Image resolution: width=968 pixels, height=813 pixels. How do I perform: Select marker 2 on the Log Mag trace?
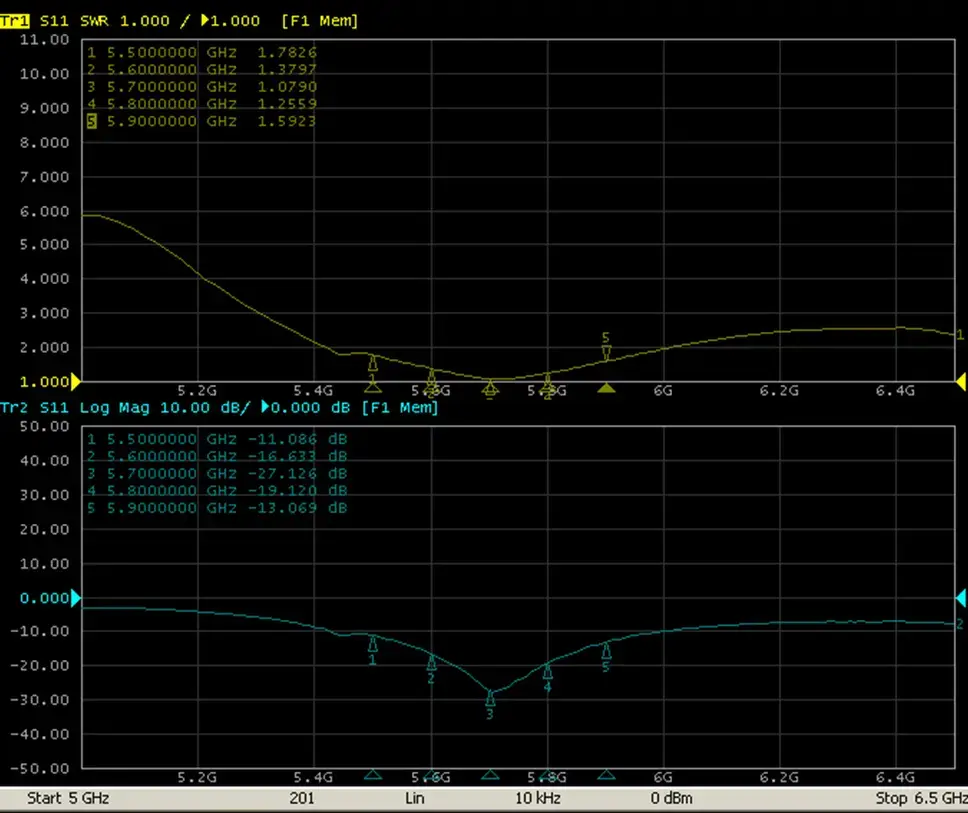[431, 669]
